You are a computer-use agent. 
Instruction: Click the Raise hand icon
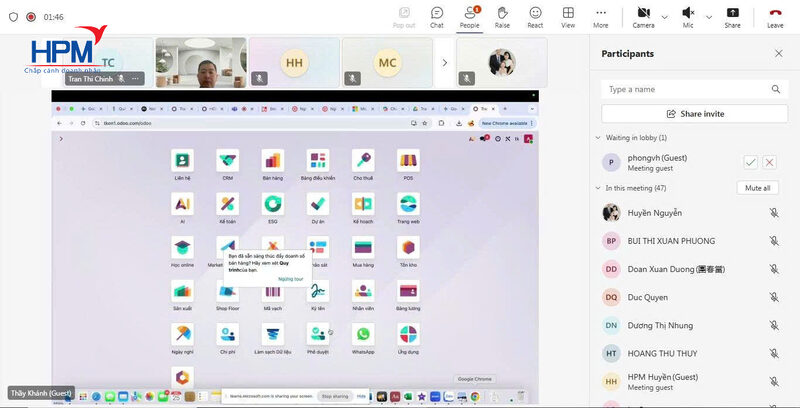tap(502, 16)
